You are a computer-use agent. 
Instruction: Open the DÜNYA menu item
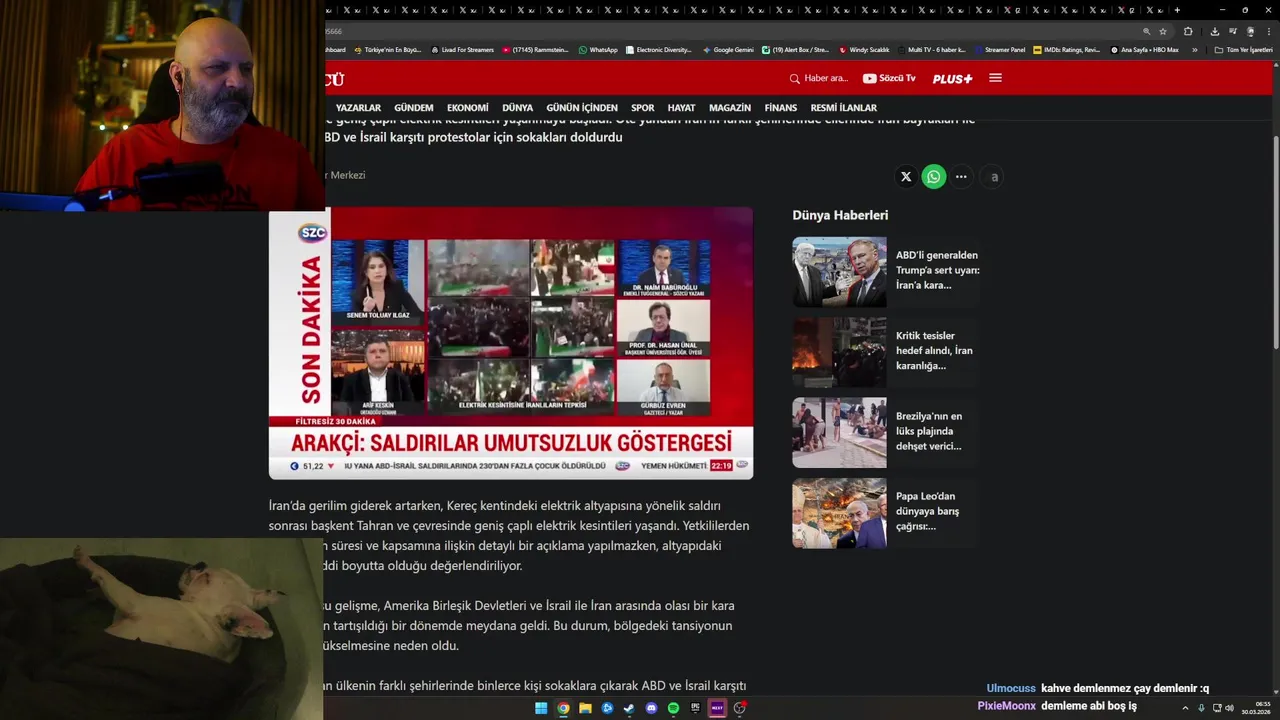coord(517,108)
